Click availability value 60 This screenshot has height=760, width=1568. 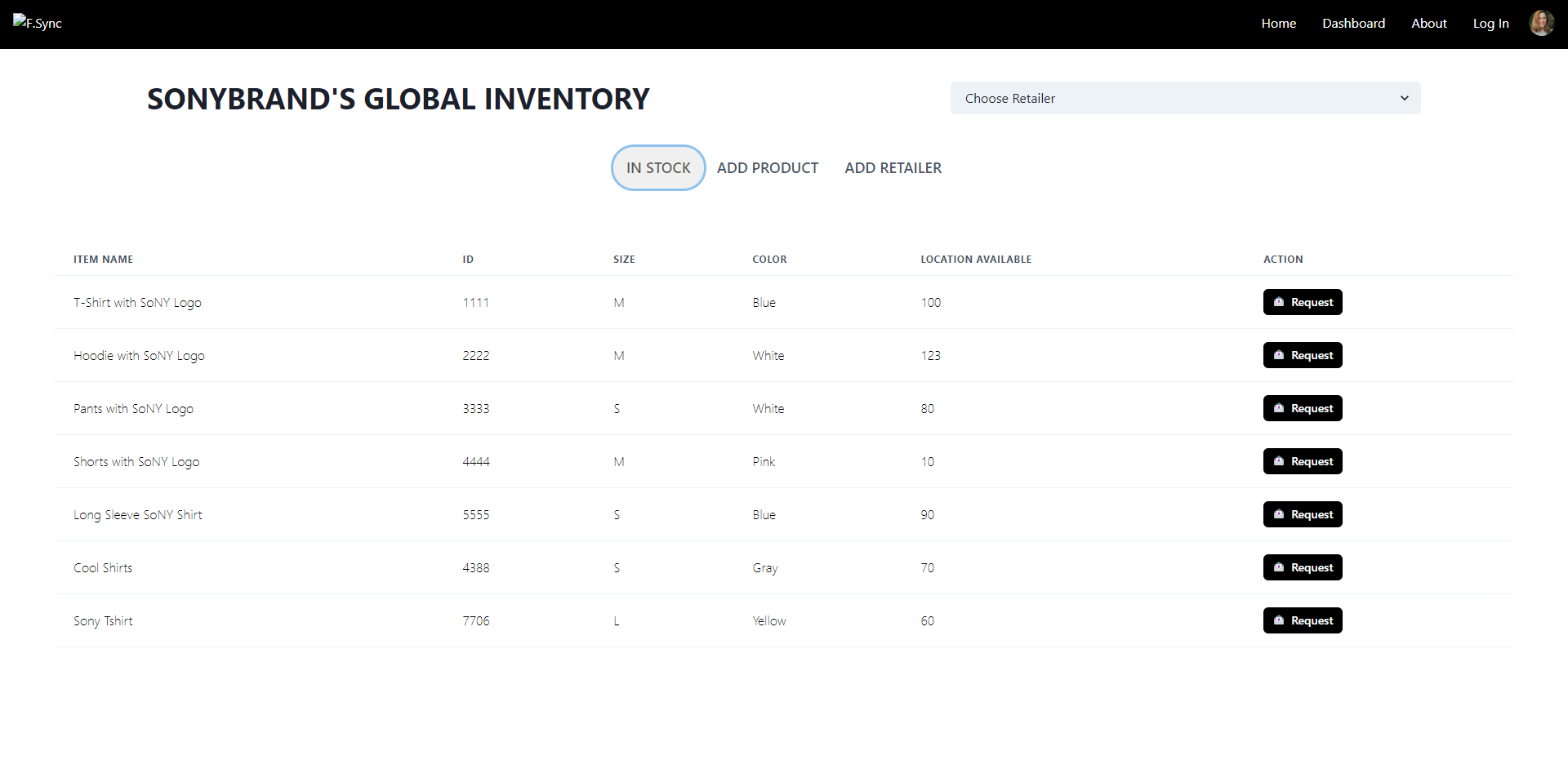coord(928,620)
